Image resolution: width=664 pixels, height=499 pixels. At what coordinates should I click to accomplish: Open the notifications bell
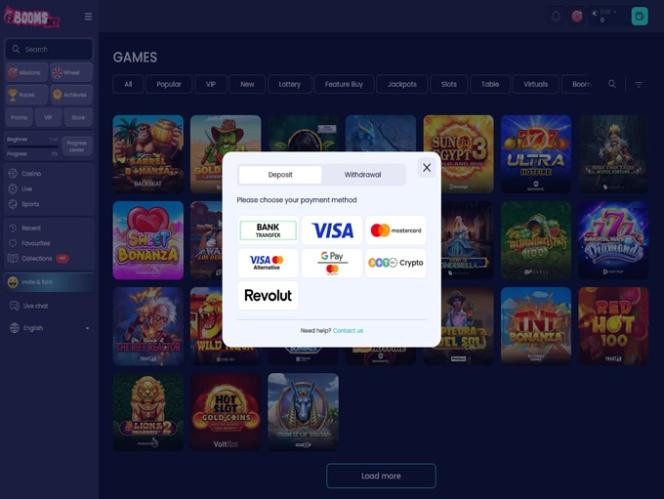pos(556,17)
